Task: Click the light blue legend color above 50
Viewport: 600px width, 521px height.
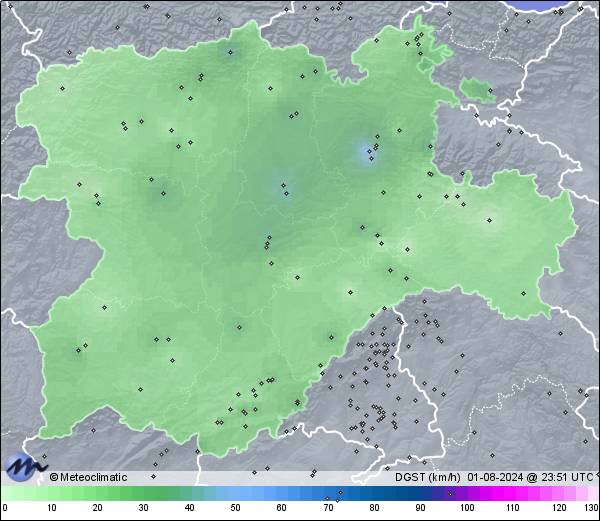Action: (235, 493)
